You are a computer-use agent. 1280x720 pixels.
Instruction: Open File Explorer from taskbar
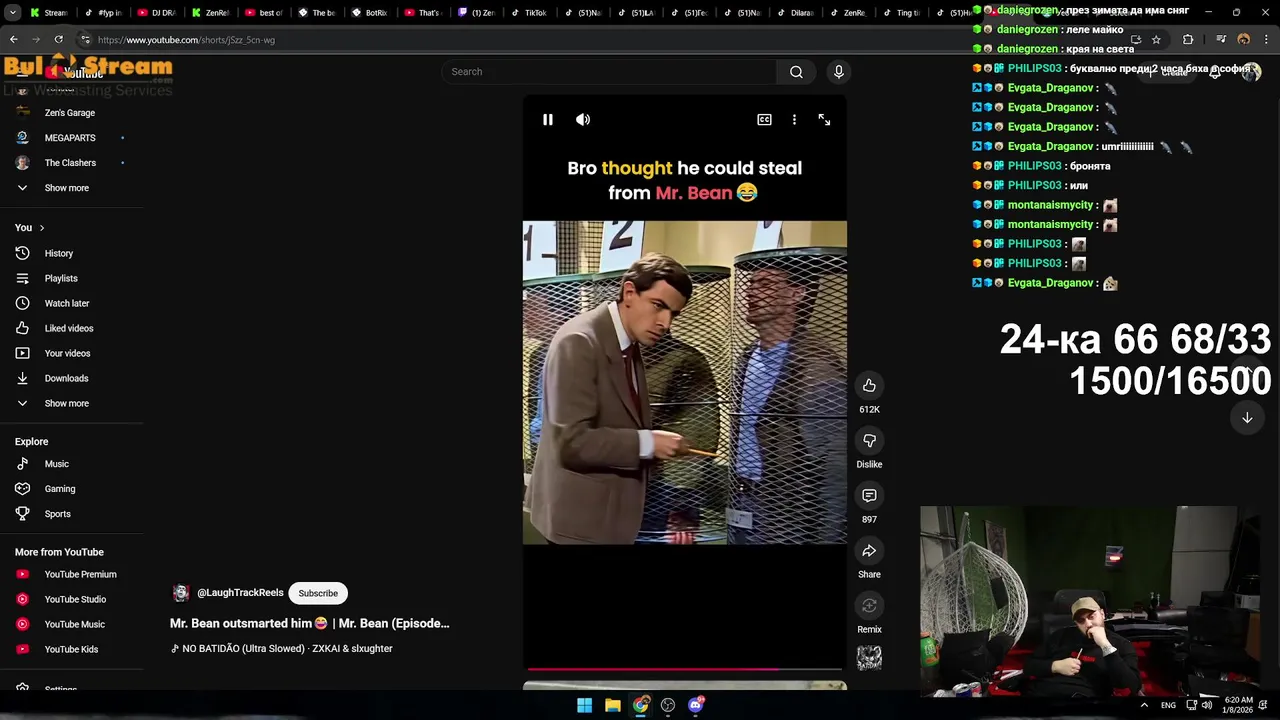tap(613, 705)
